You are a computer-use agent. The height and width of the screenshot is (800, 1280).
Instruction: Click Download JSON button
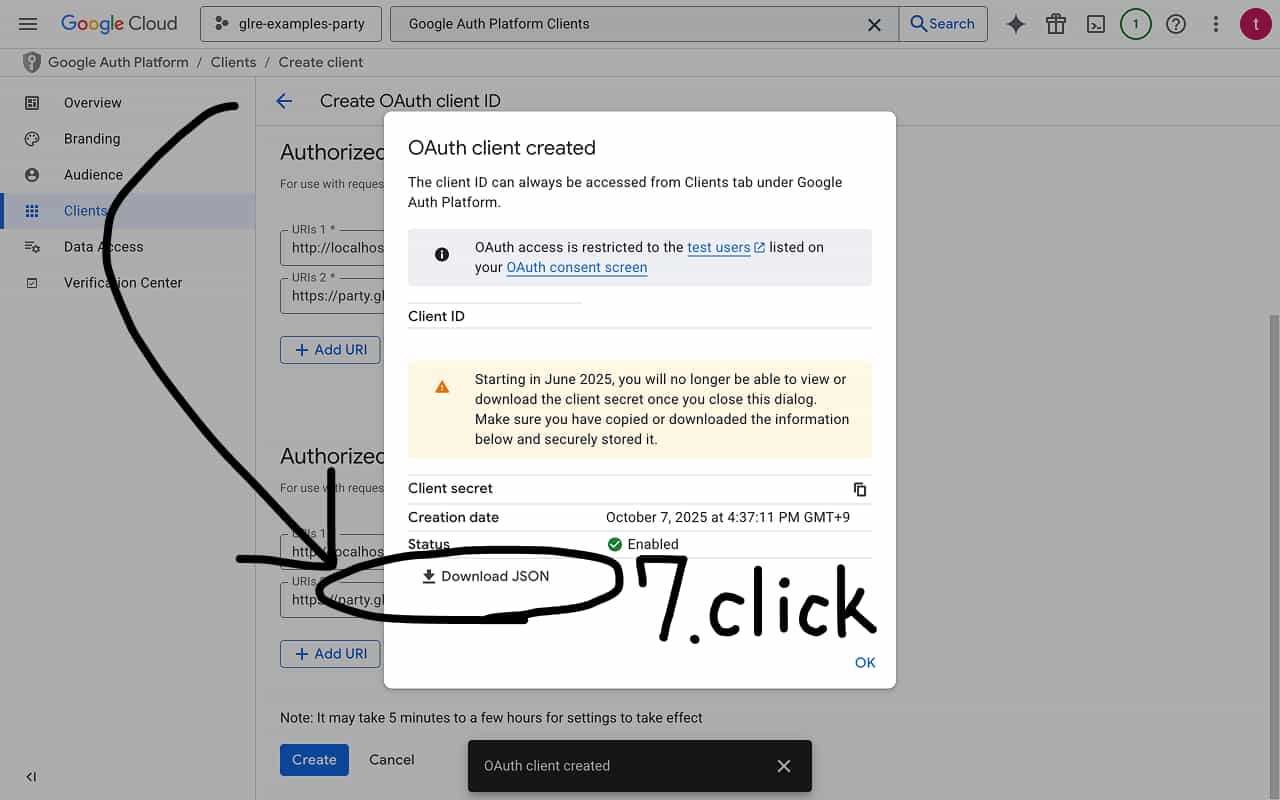point(486,576)
